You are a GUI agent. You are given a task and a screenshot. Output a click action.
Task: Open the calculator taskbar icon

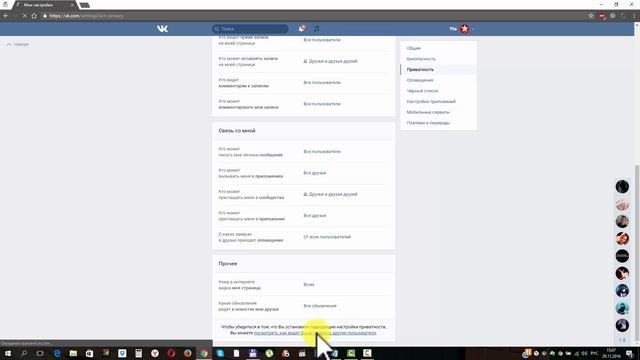coord(138,353)
